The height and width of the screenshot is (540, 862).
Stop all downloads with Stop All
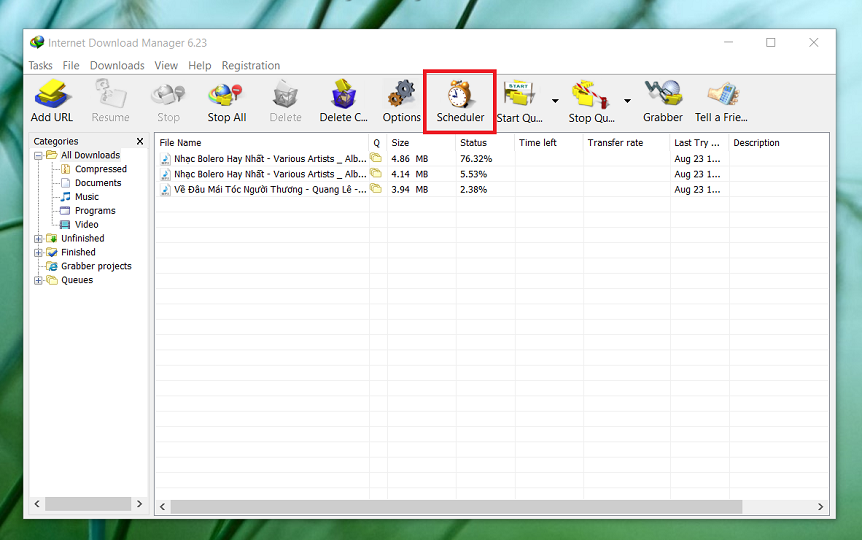click(226, 95)
